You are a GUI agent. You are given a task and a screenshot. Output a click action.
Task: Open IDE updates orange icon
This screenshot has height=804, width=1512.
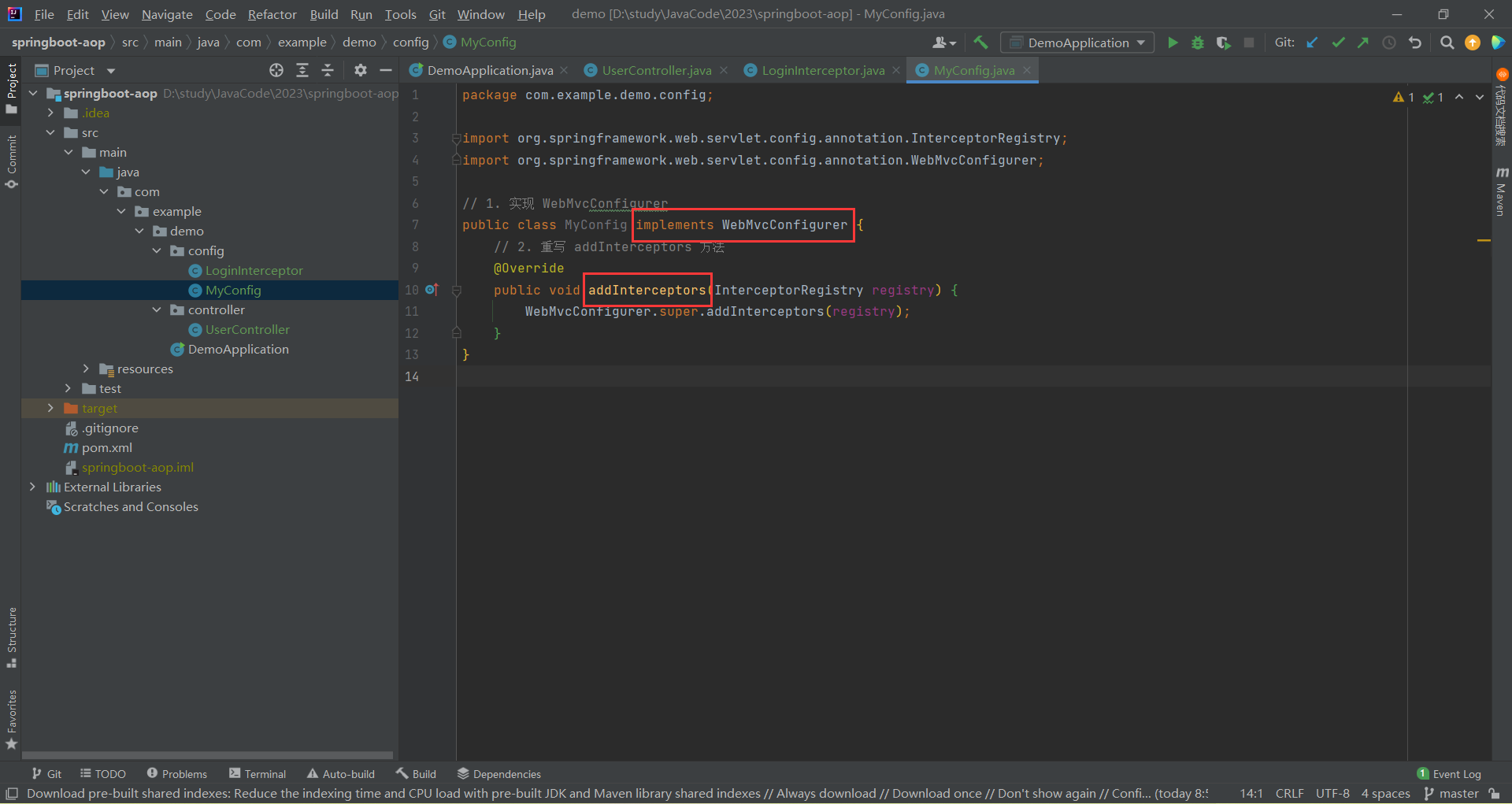coord(1473,43)
